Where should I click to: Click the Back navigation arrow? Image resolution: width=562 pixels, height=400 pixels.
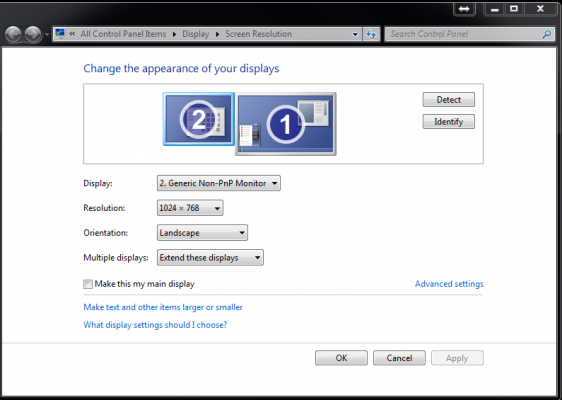[x=13, y=34]
